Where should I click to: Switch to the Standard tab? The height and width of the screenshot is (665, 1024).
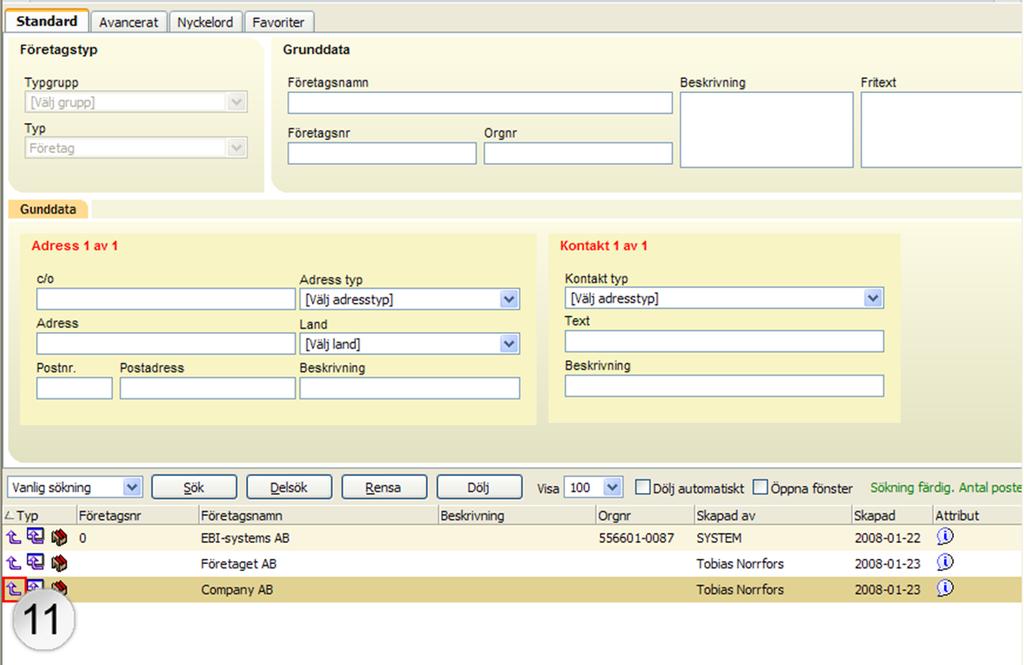(46, 21)
